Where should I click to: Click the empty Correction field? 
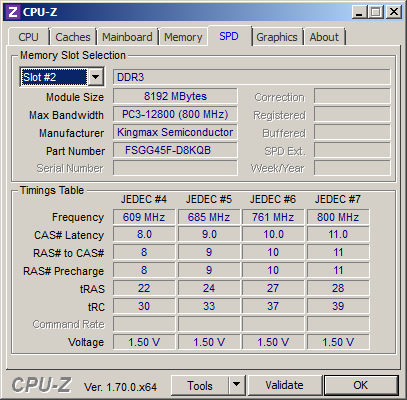[x=352, y=96]
